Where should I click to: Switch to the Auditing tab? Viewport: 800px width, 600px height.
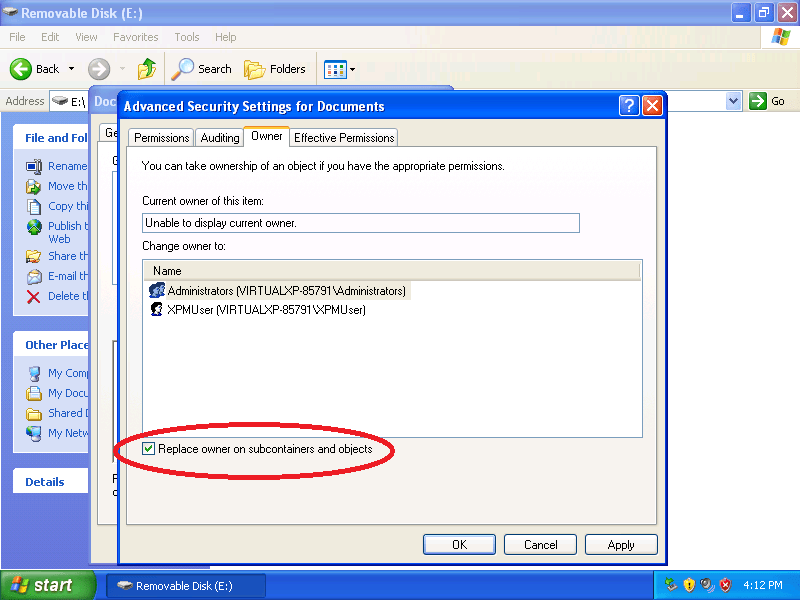point(219,137)
